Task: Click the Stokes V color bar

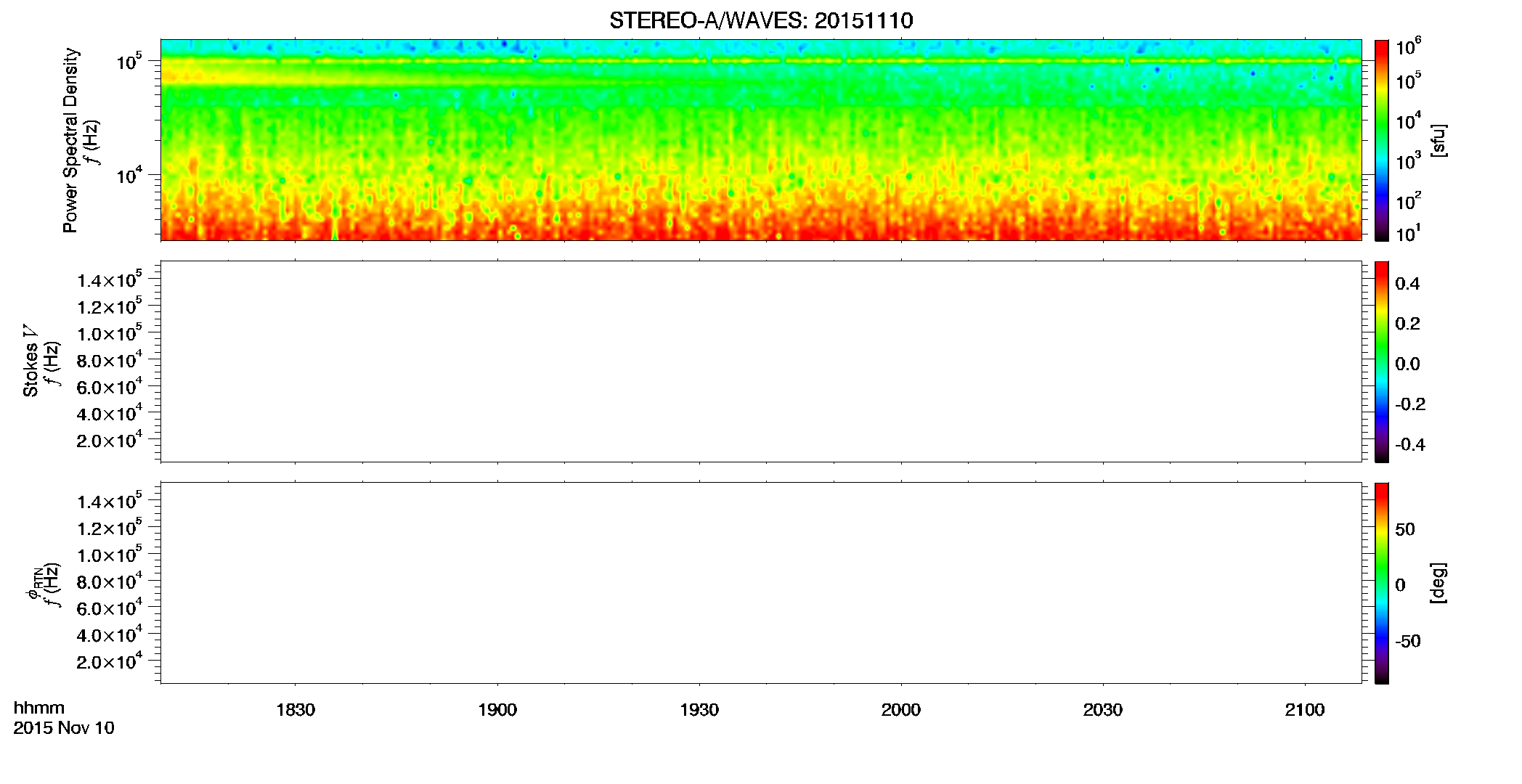Action: pyautogui.click(x=1382, y=362)
